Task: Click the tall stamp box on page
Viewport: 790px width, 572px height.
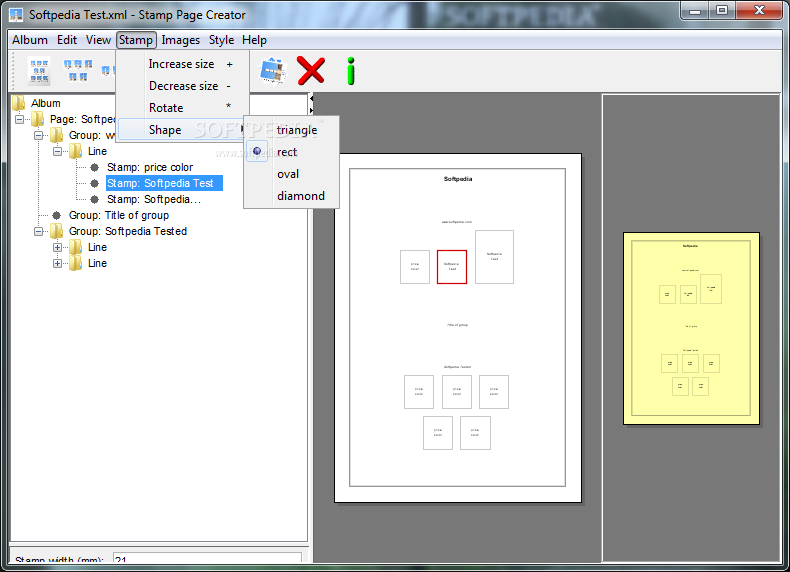Action: [x=494, y=257]
